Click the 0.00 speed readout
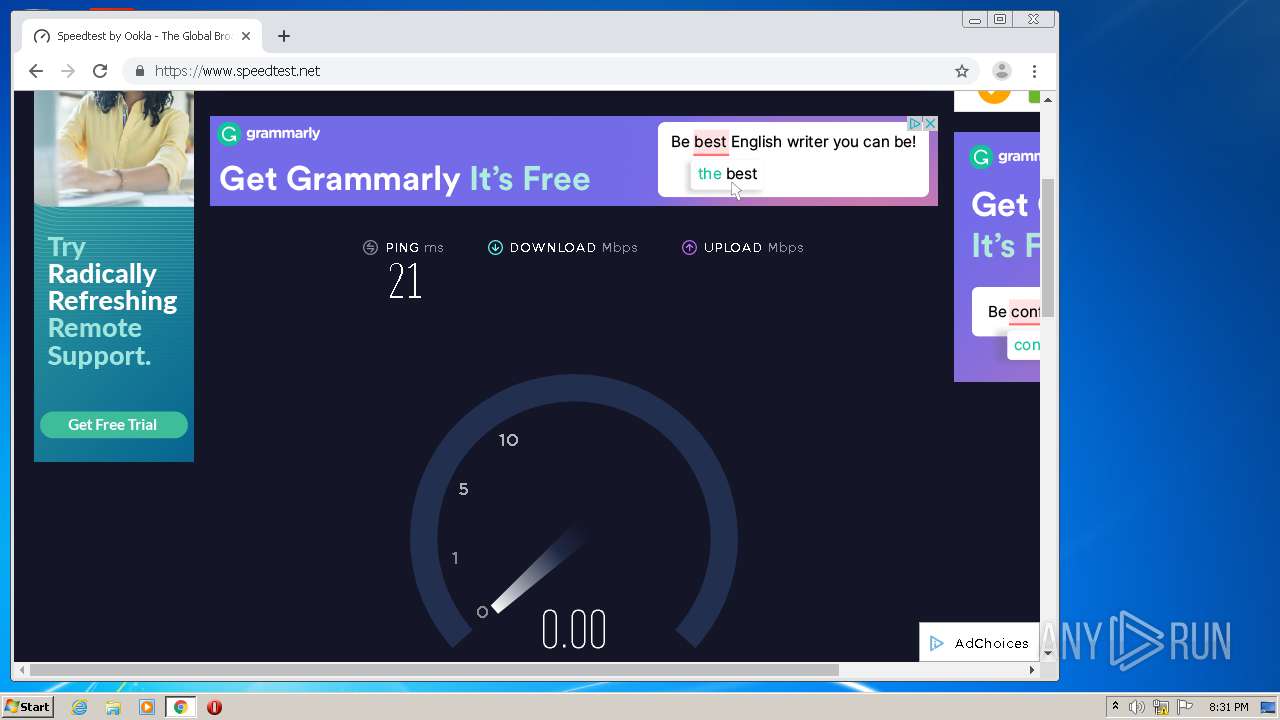Viewport: 1280px width, 720px height. coord(574,630)
